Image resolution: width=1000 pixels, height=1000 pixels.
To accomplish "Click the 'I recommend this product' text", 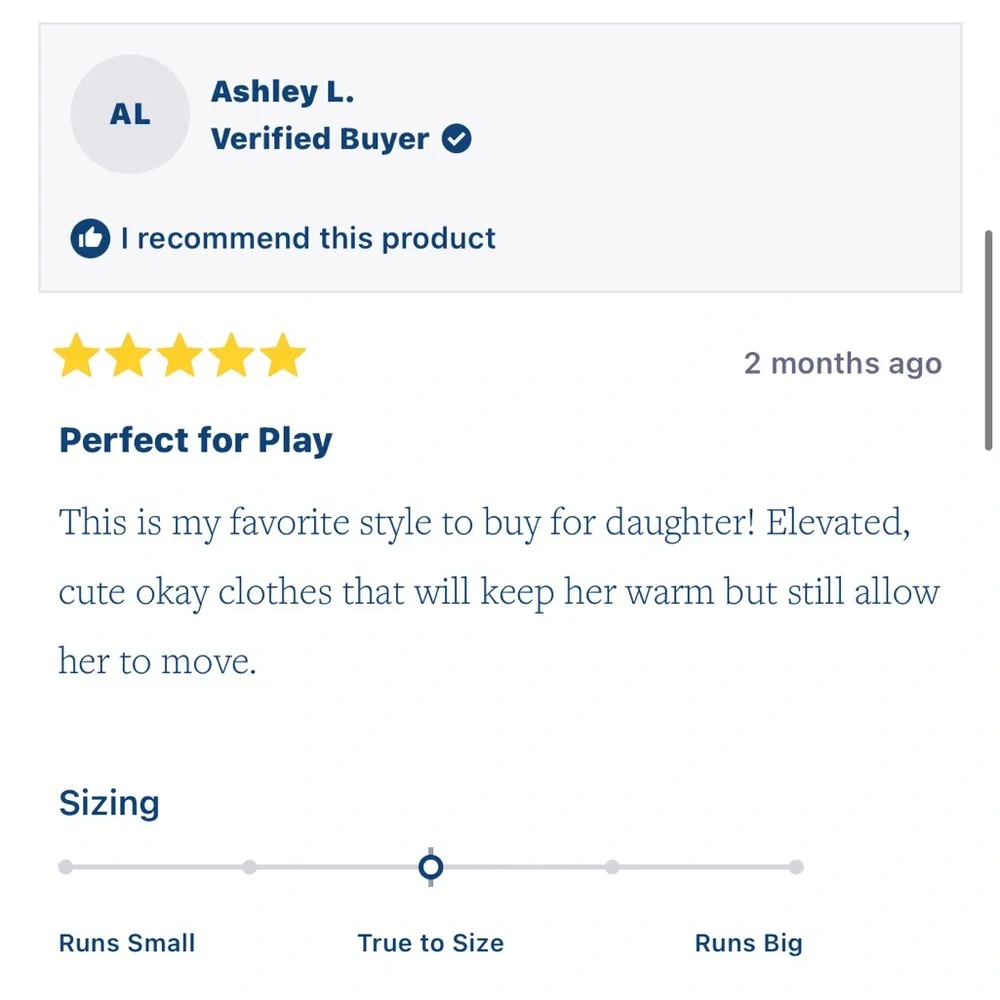I will point(308,239).
